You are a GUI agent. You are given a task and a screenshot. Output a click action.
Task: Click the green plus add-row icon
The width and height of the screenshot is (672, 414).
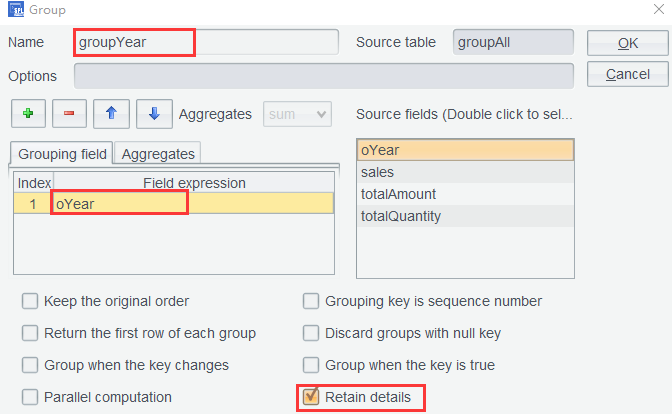[x=27, y=114]
